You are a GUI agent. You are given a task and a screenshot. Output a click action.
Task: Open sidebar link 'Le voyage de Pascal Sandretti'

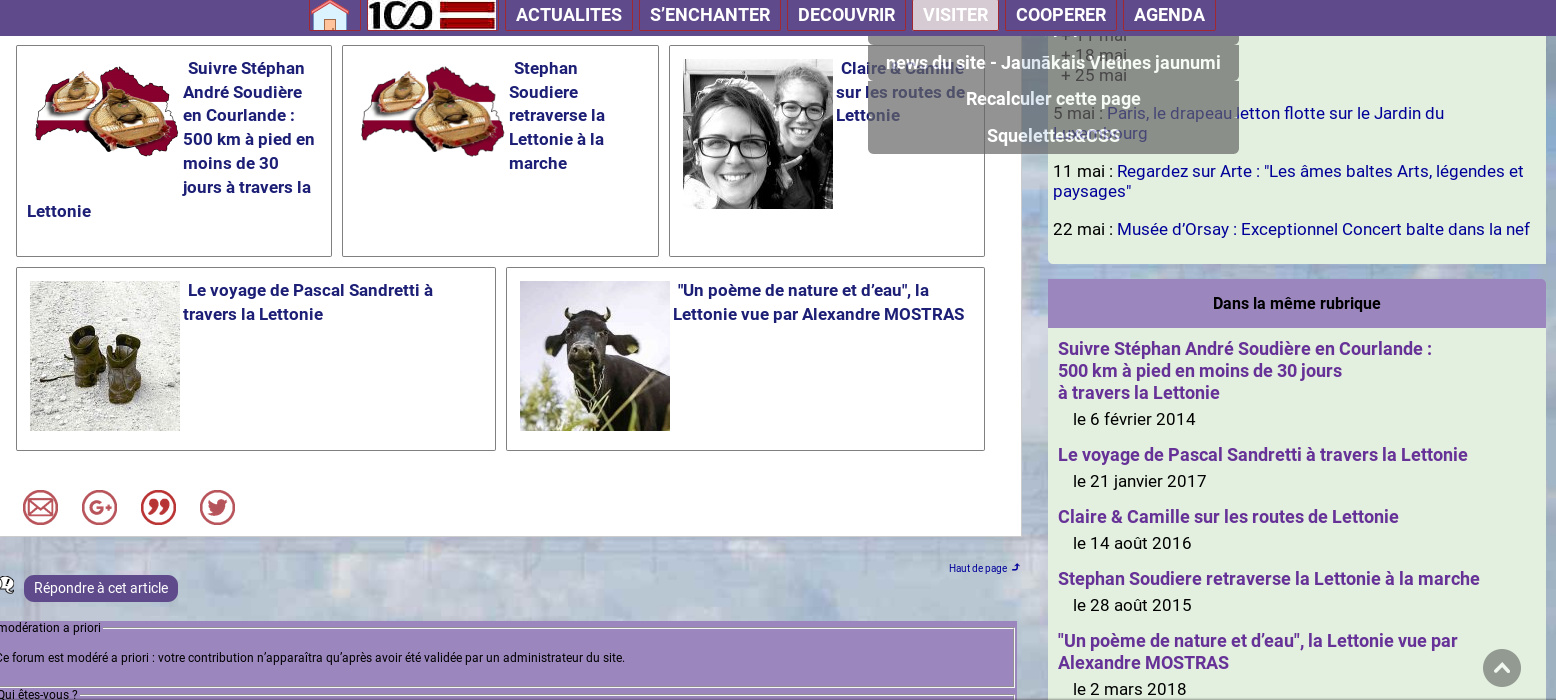click(x=1263, y=455)
